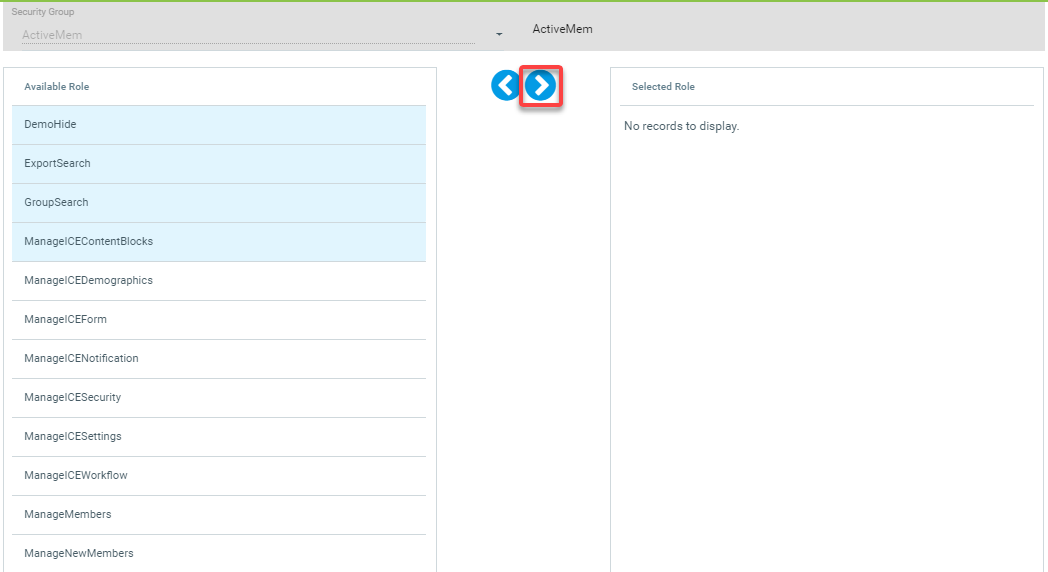Viewport: 1048px width, 572px height.
Task: Click the left arrow to remove roles
Action: [506, 87]
